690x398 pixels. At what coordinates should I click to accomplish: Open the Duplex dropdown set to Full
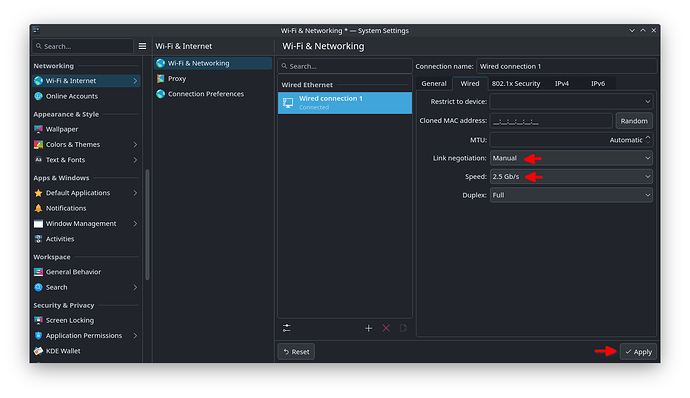(x=571, y=195)
